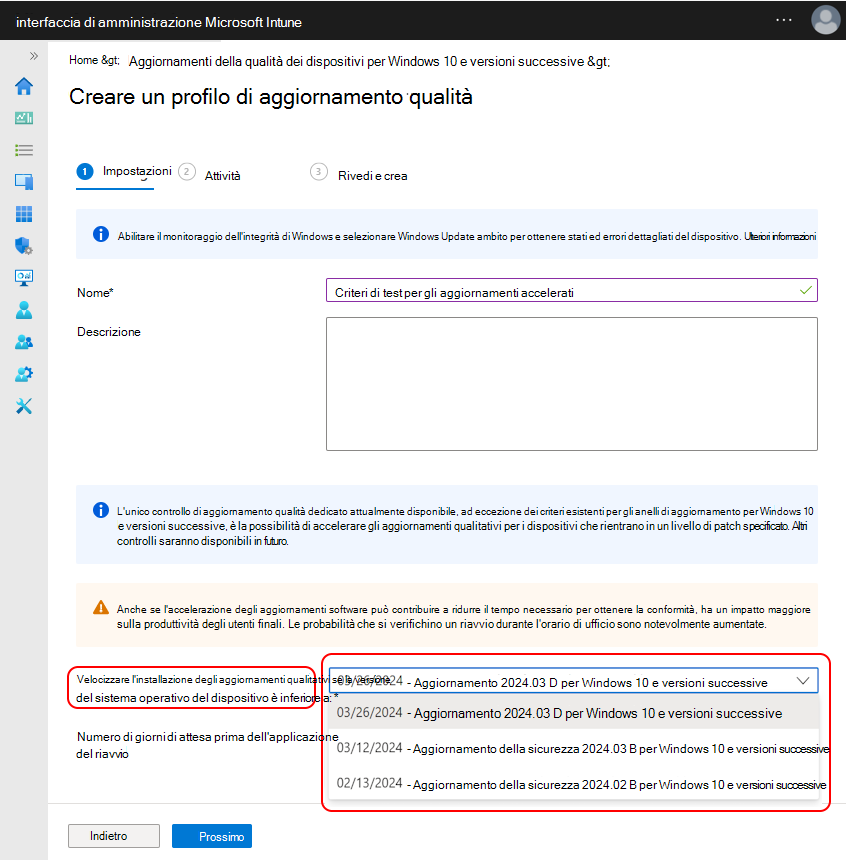Click the Nome text field
Screen dimensions: 846x860
point(572,290)
